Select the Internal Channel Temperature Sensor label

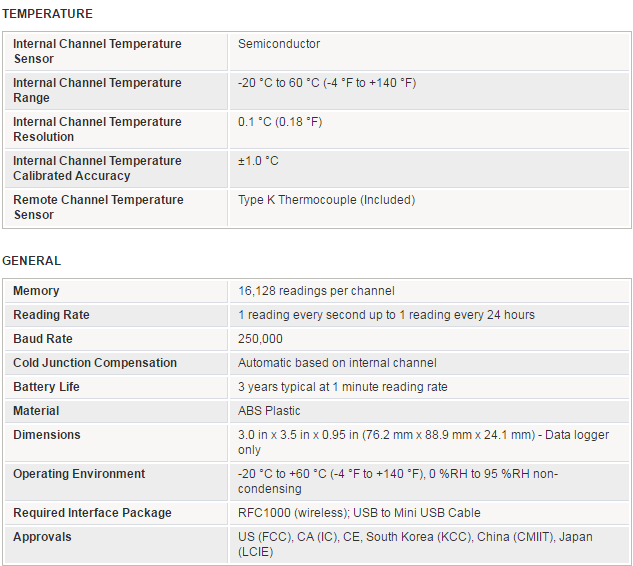point(97,51)
